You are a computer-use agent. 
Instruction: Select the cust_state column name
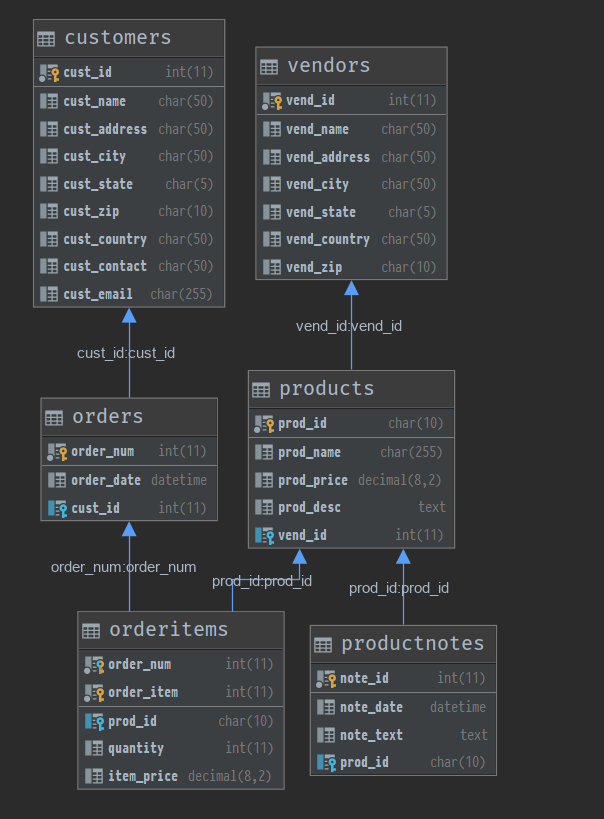[98, 184]
